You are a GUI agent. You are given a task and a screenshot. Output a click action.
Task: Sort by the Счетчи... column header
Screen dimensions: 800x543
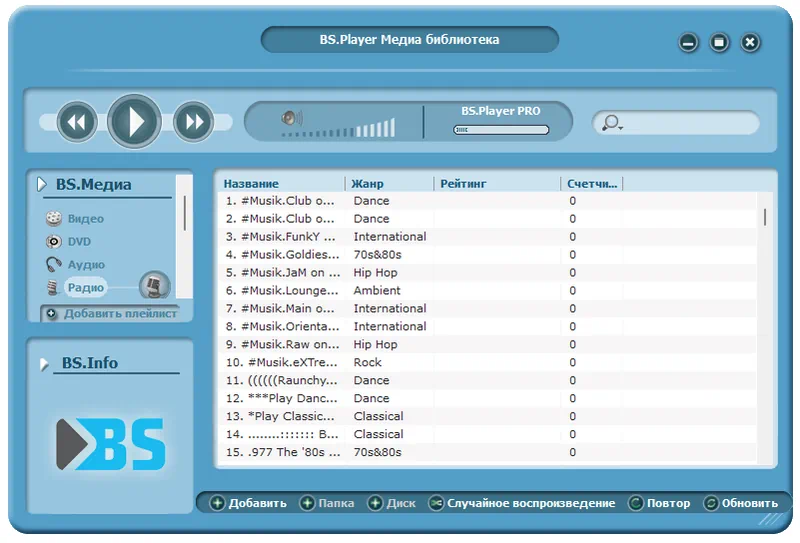(592, 184)
